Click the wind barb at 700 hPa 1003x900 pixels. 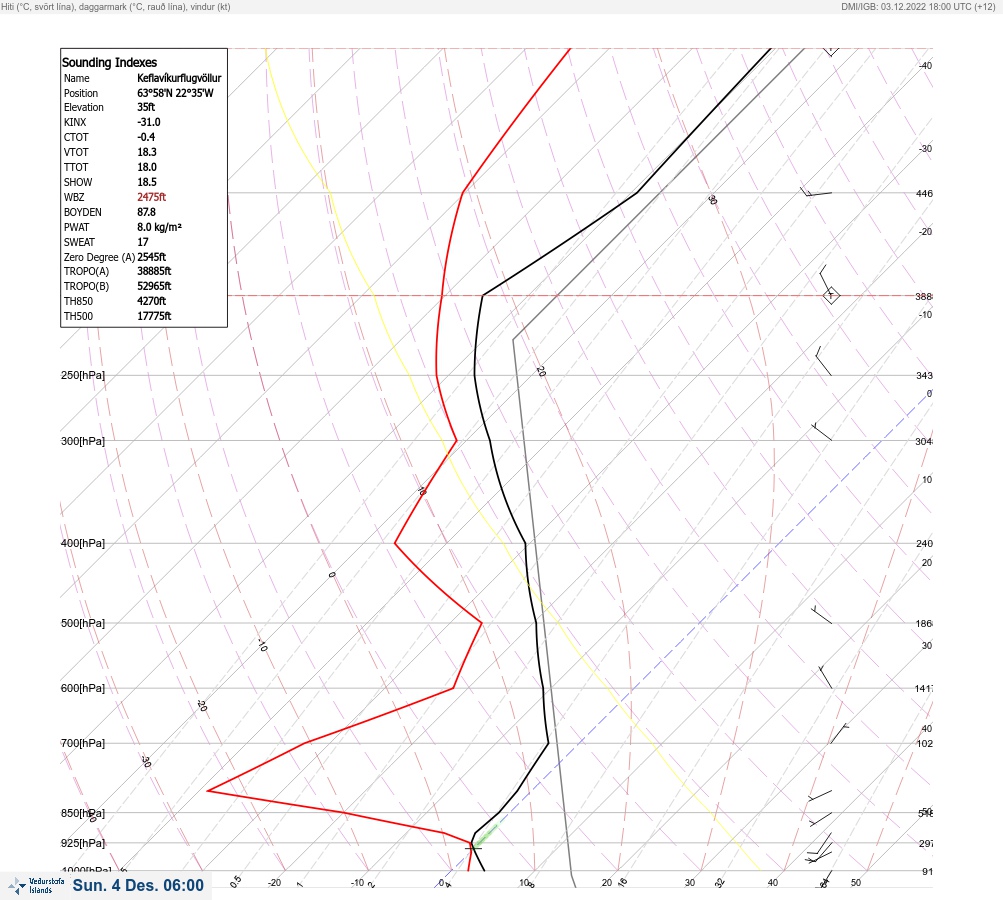point(839,734)
